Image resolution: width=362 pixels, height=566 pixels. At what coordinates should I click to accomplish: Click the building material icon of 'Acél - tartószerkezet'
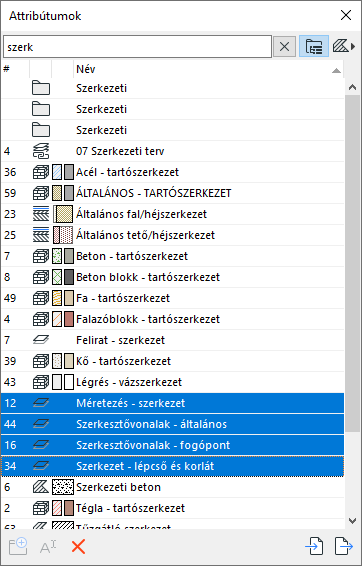click(x=40, y=172)
